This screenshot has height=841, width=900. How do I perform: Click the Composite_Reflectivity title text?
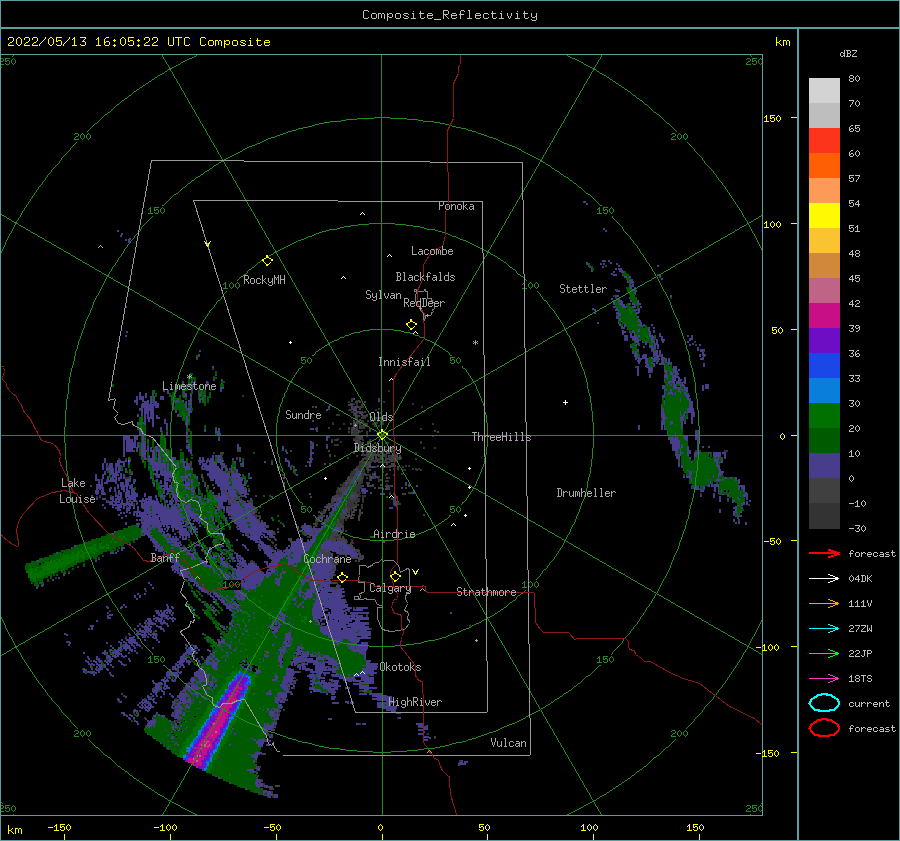click(x=450, y=15)
